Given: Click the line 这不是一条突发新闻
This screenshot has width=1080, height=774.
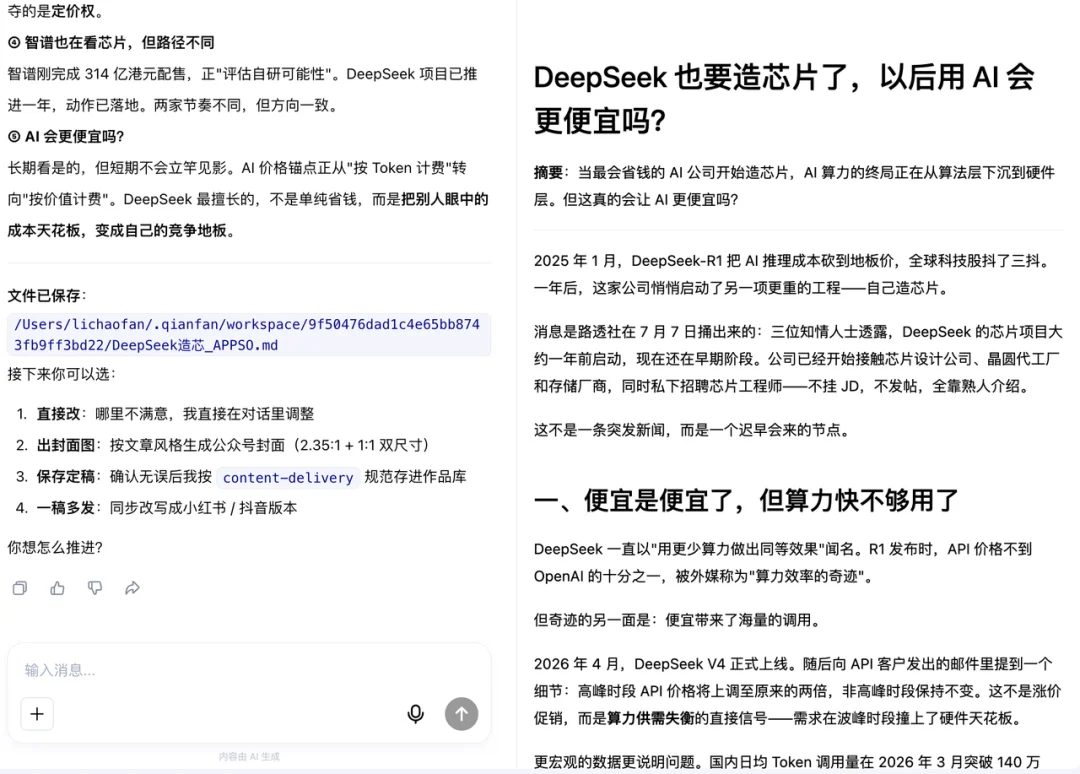Looking at the screenshot, I should click(694, 430).
